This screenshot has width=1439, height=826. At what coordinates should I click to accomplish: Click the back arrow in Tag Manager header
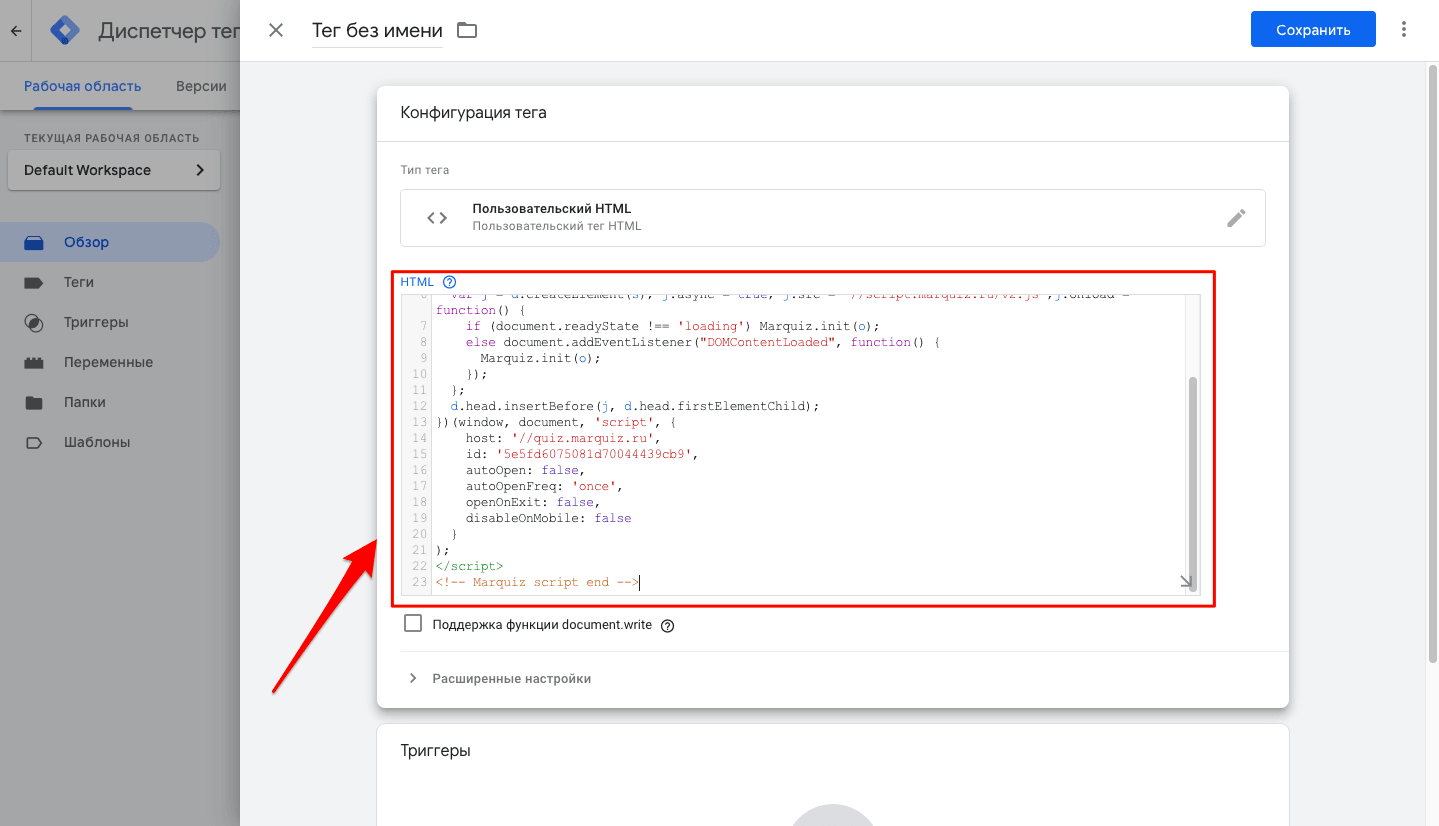tap(16, 31)
